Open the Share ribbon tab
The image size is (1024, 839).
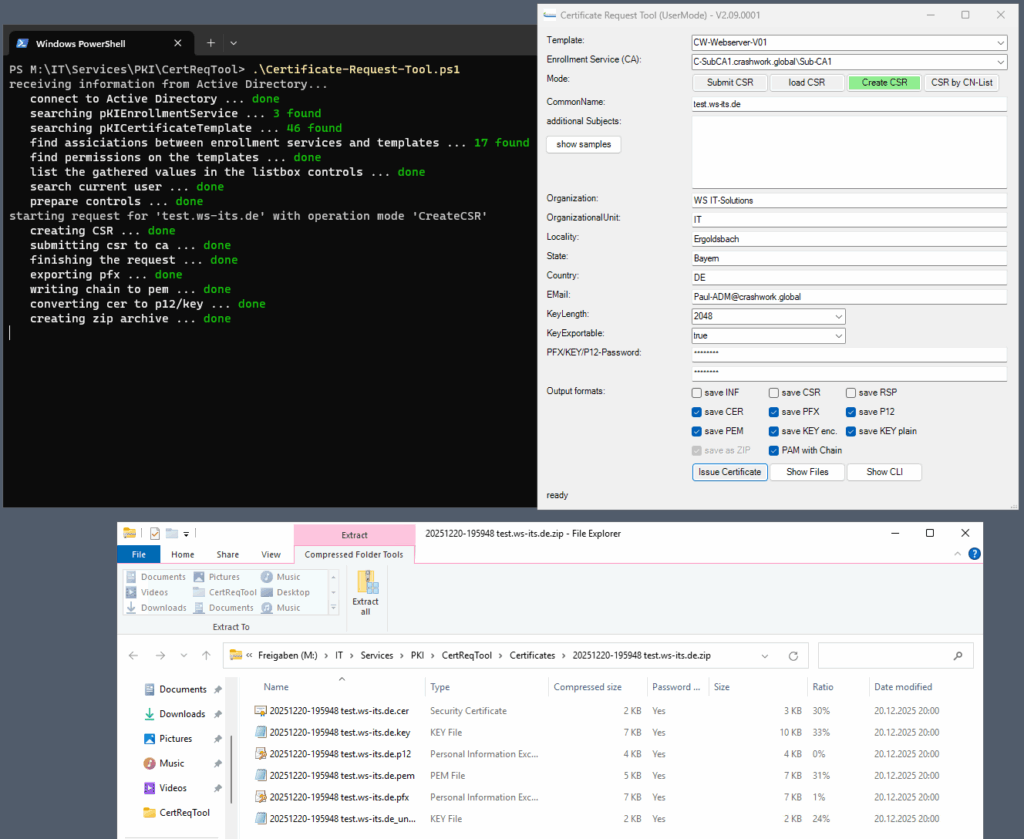coord(228,554)
